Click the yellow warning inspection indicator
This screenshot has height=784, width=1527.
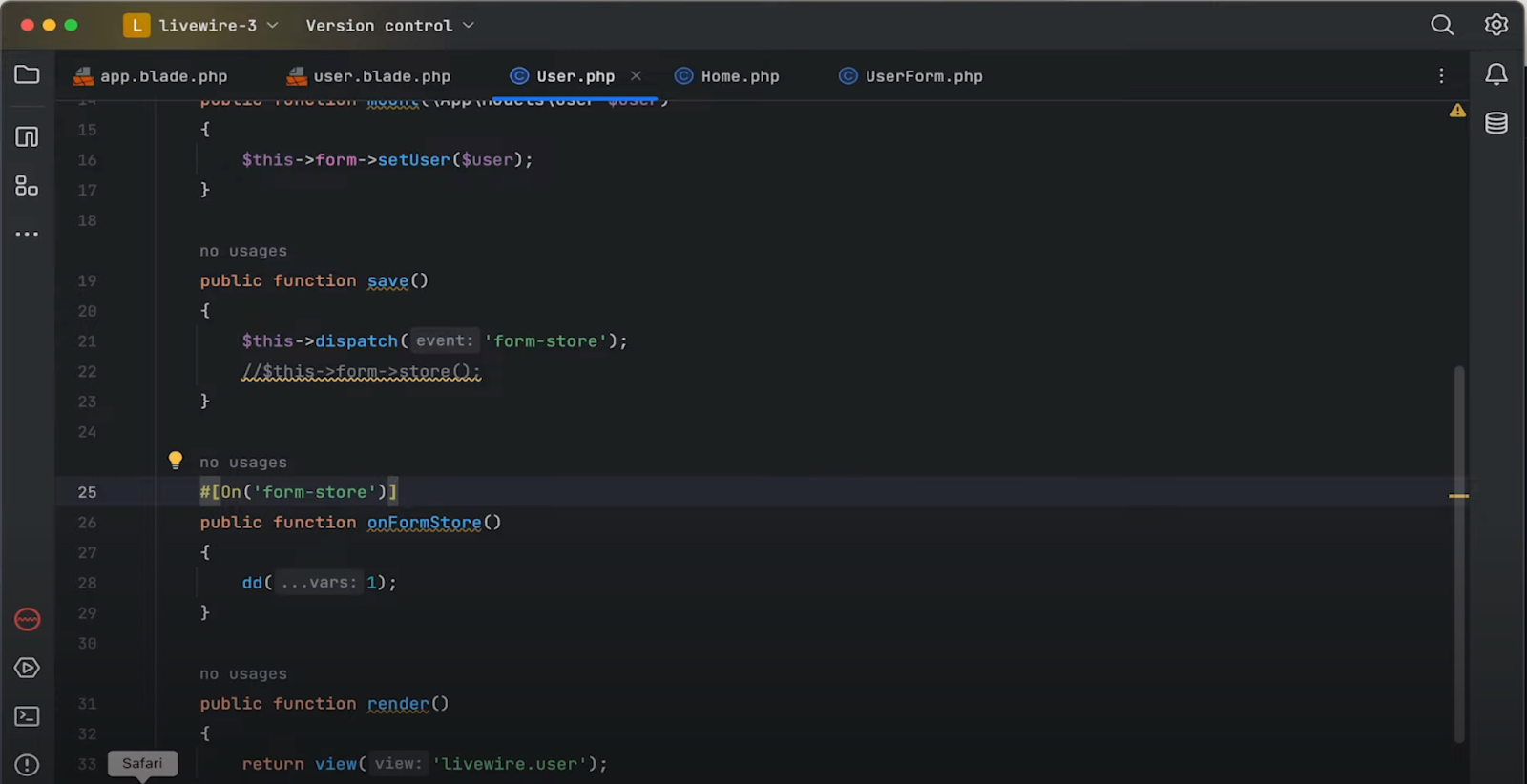click(1457, 111)
